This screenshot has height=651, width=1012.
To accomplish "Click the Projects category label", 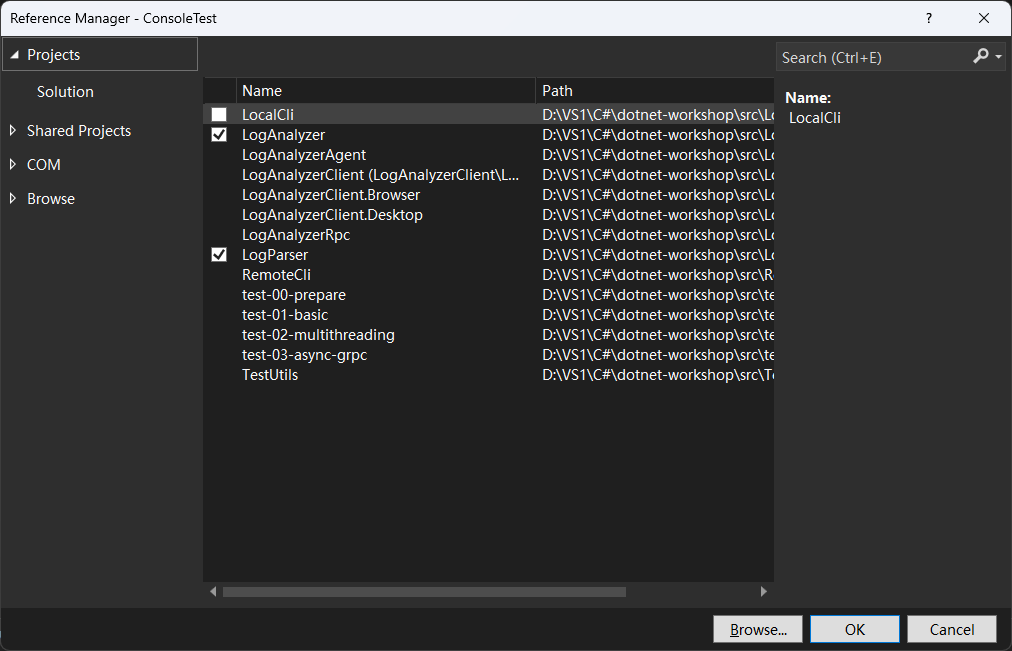I will point(54,55).
